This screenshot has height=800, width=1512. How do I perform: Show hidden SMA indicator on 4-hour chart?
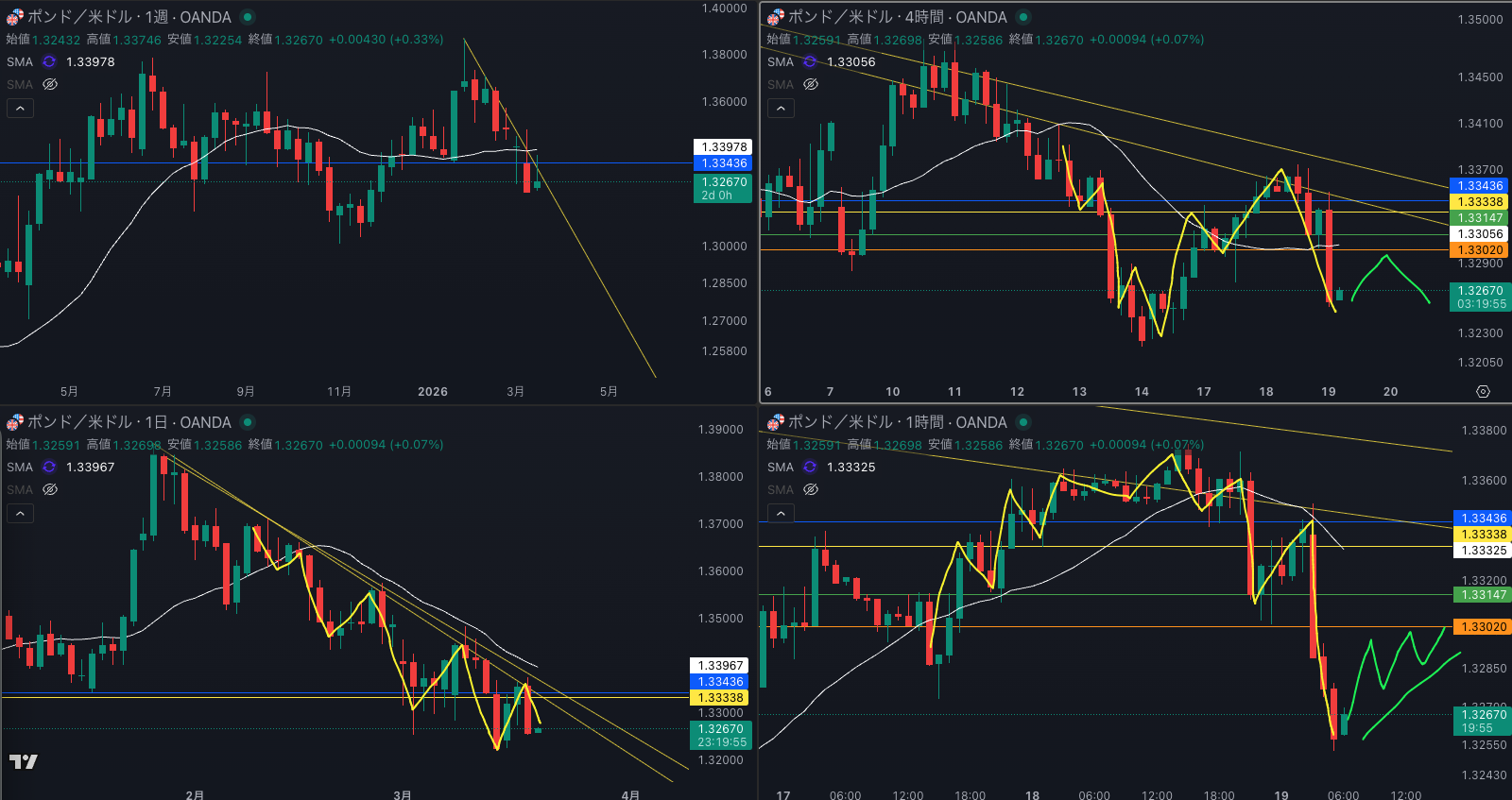point(811,84)
